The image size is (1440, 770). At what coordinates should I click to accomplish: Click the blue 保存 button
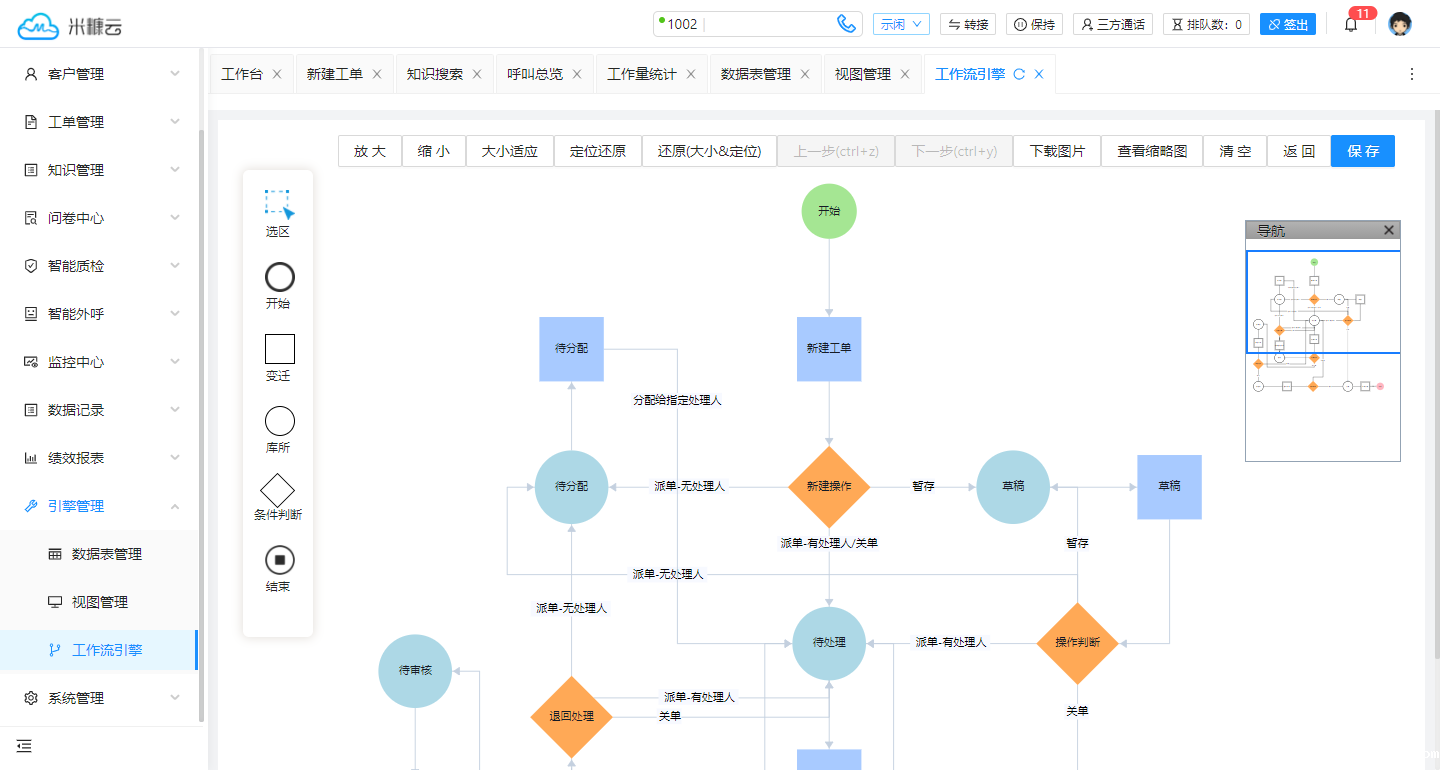pos(1362,151)
